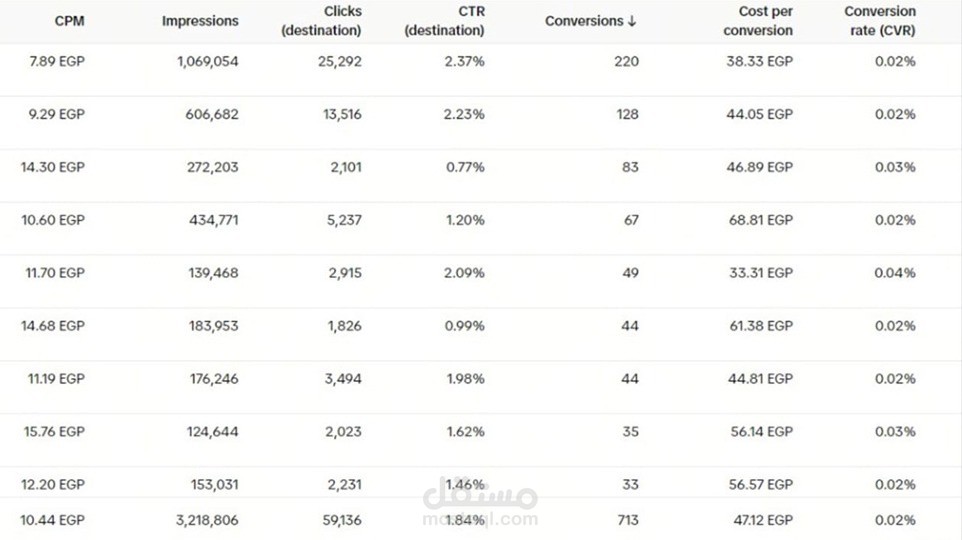The image size is (962, 540).
Task: Click the Clicks (destination) column header
Action: (x=321, y=21)
